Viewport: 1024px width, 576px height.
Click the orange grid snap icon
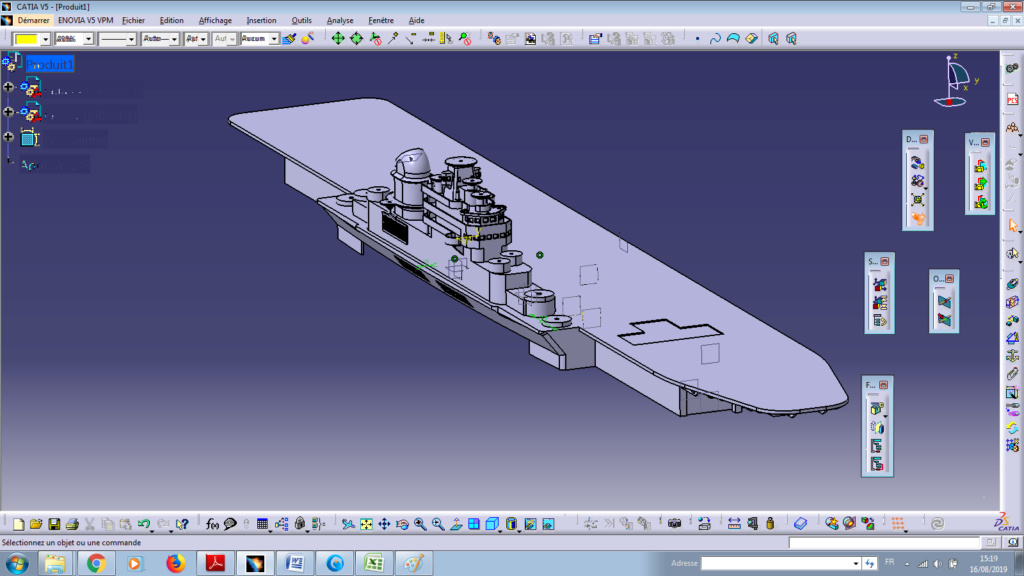pos(899,524)
